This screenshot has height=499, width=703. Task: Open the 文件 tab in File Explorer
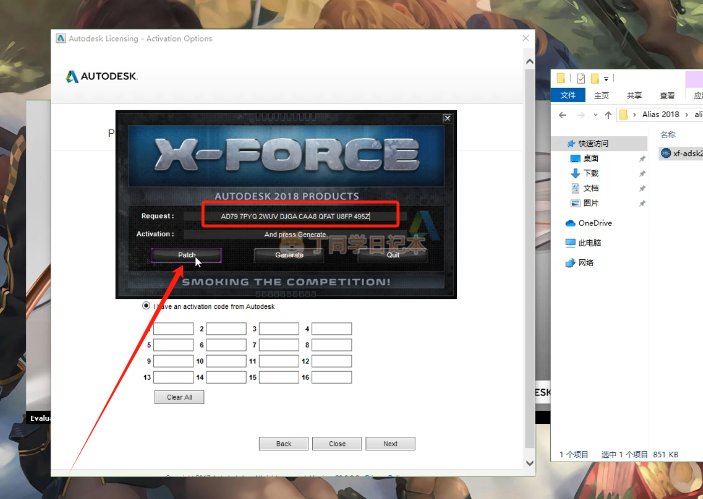click(568, 95)
